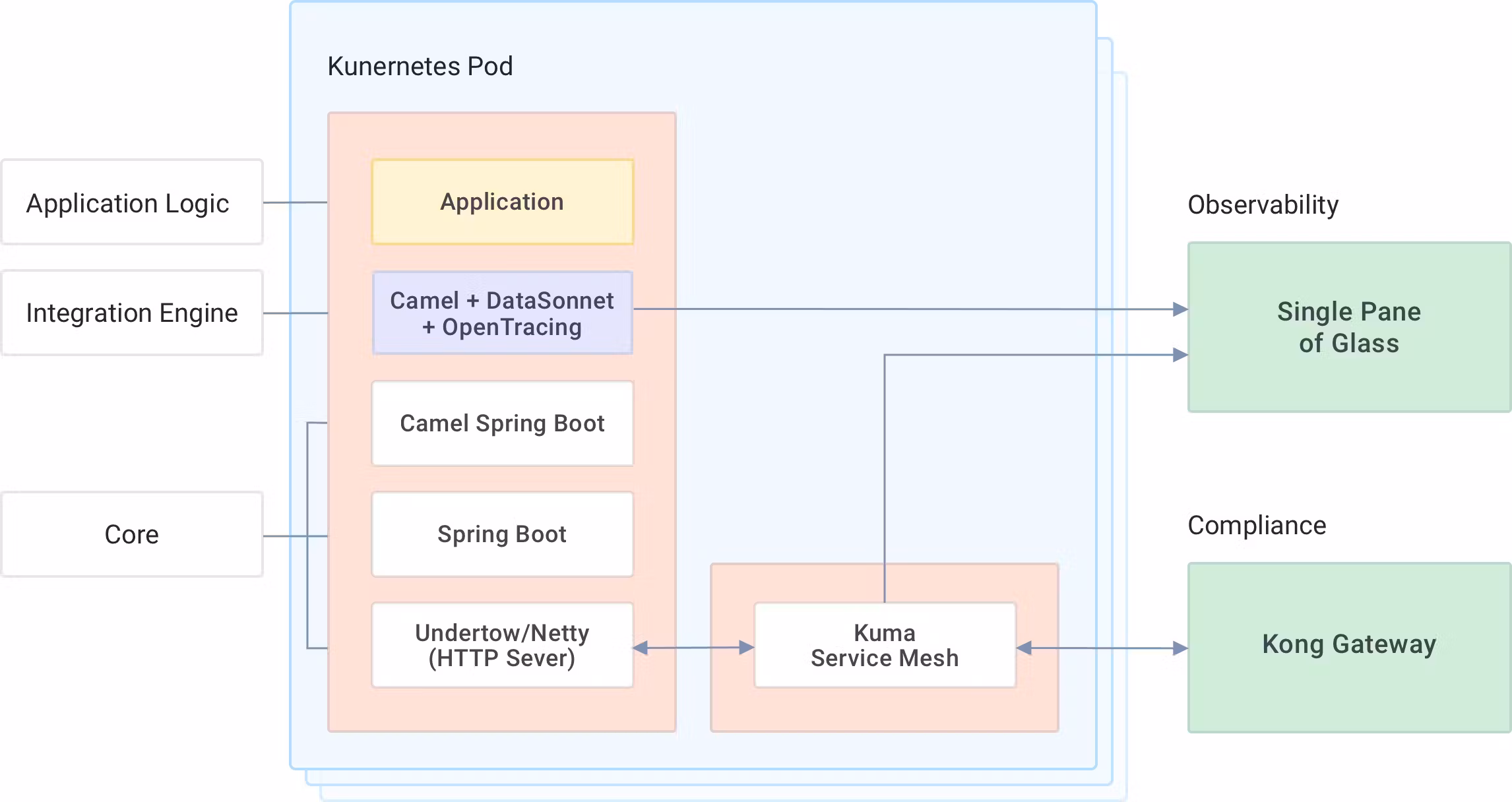The height and width of the screenshot is (802, 1512).
Task: Select the Integration Engine box
Action: click(131, 313)
